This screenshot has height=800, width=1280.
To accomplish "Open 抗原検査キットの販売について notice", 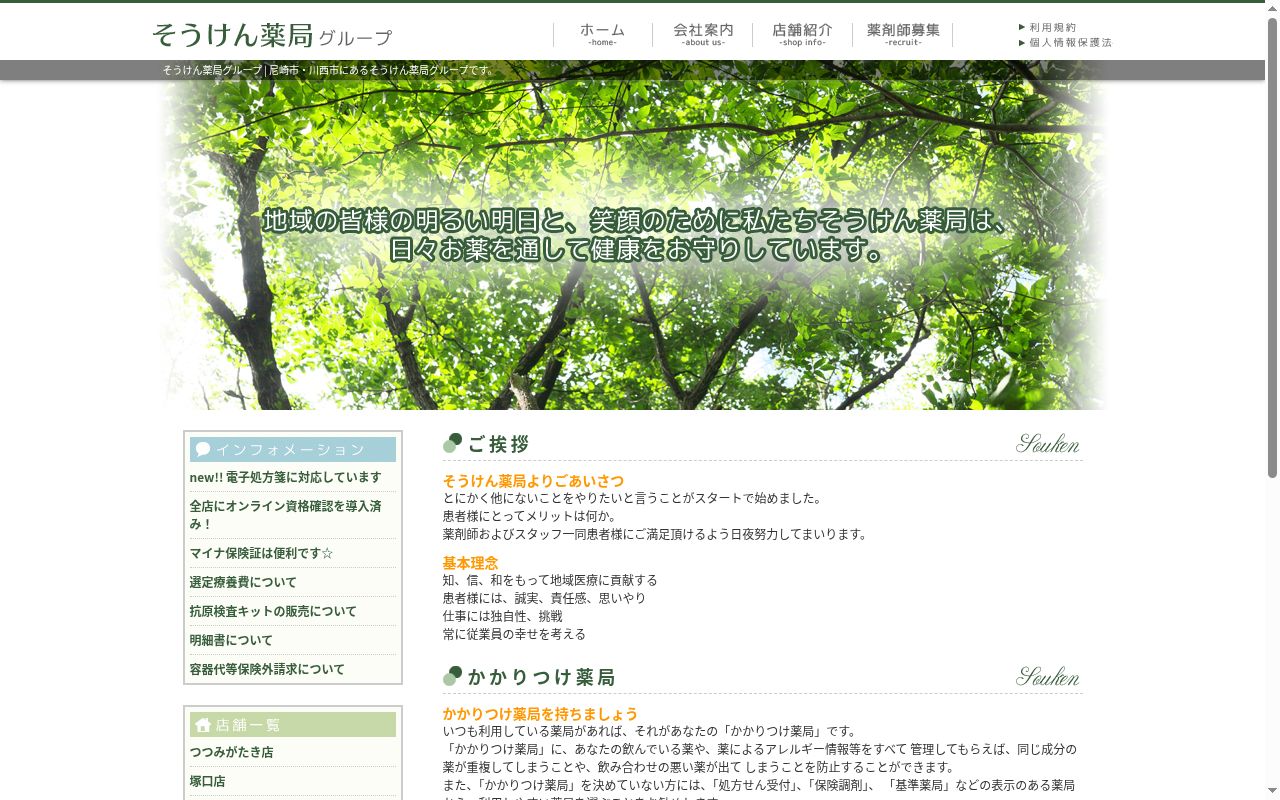I will (x=273, y=611).
